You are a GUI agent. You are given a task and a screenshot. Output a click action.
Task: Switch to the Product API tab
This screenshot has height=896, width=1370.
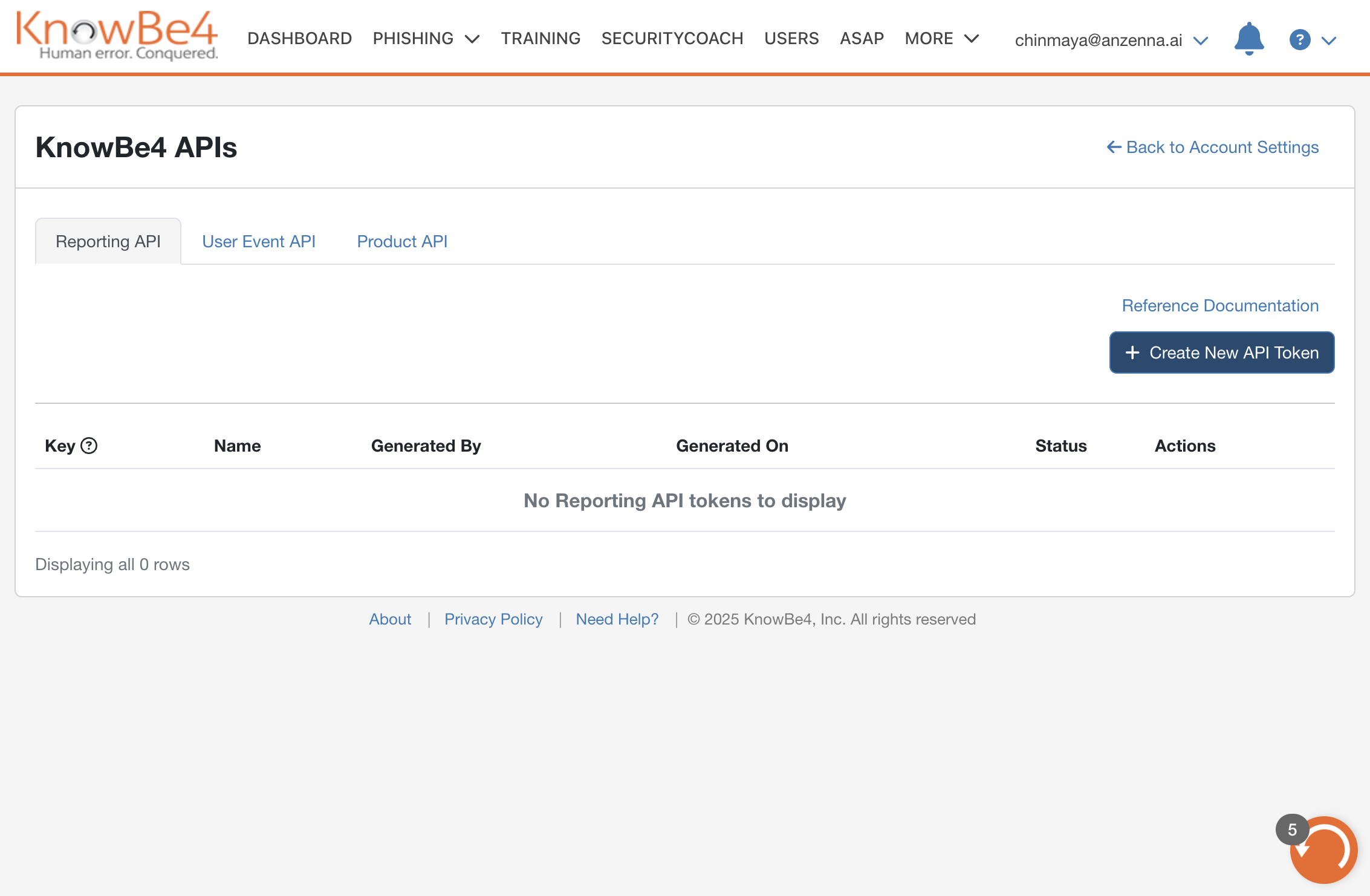[x=402, y=241]
